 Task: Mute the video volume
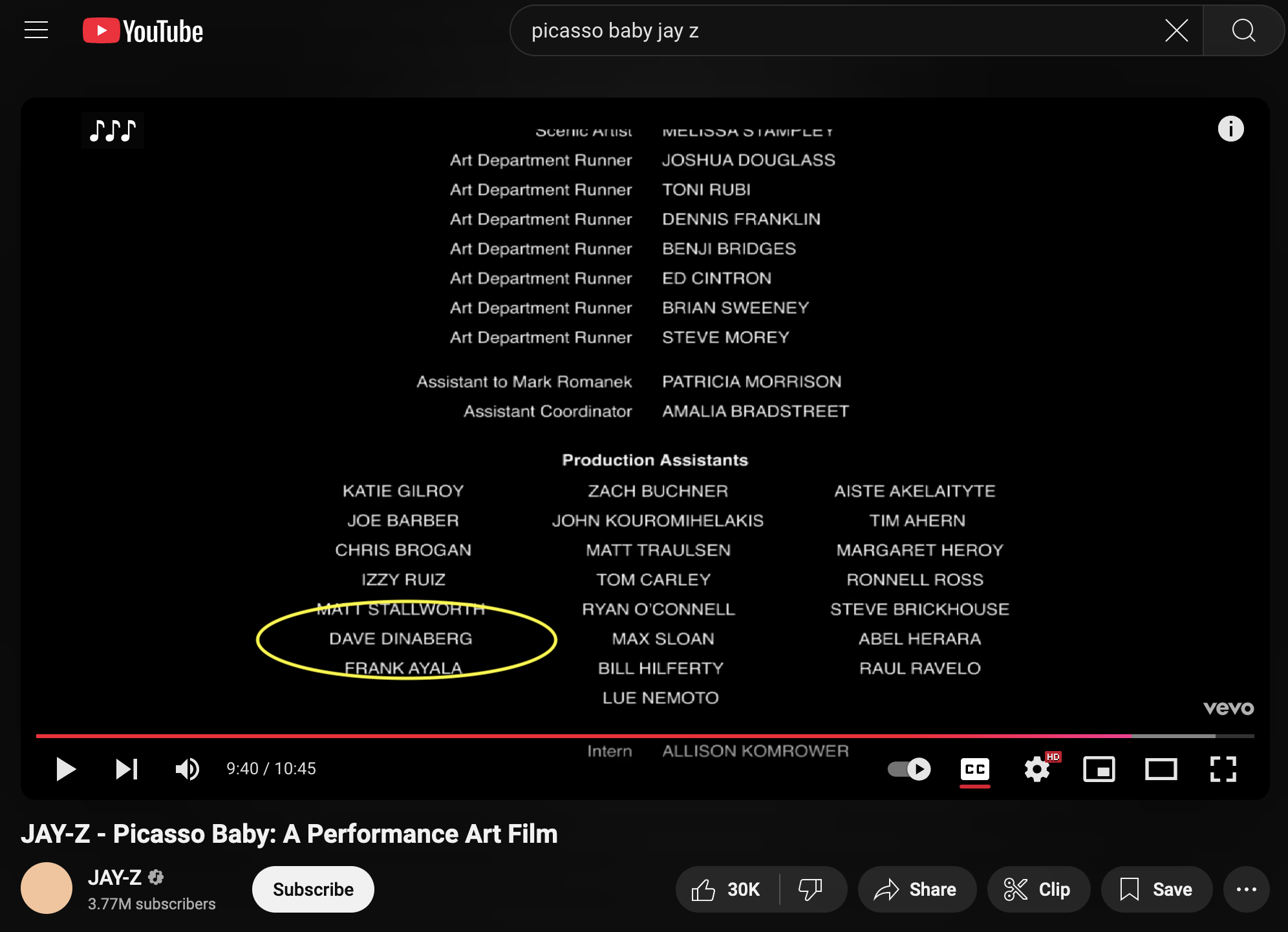(x=188, y=768)
